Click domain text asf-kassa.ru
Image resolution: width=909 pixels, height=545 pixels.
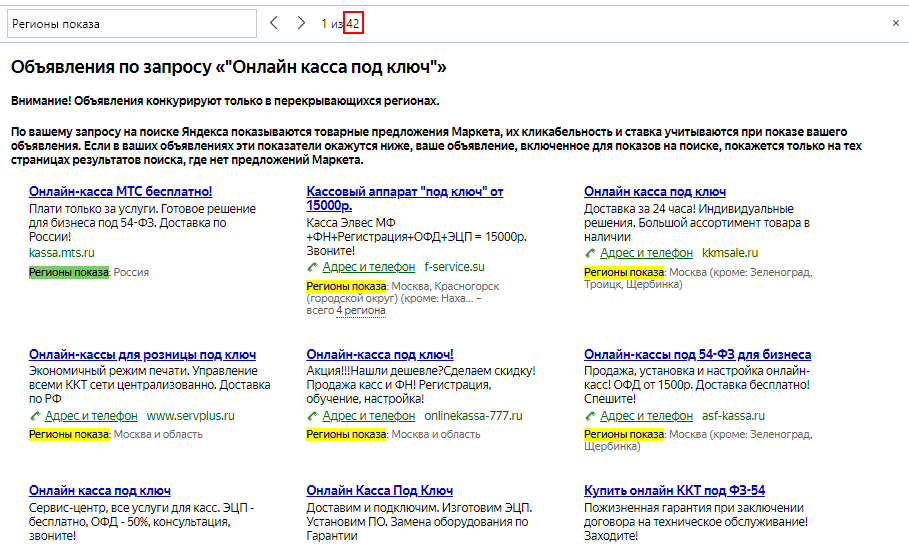[733, 416]
